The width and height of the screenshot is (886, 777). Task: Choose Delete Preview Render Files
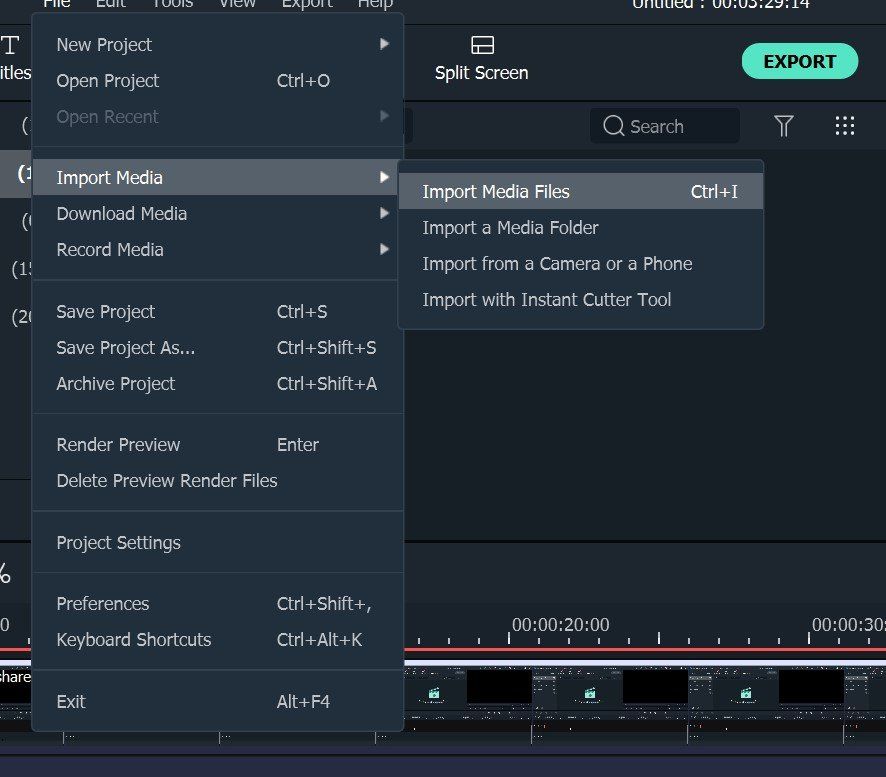pos(218,481)
